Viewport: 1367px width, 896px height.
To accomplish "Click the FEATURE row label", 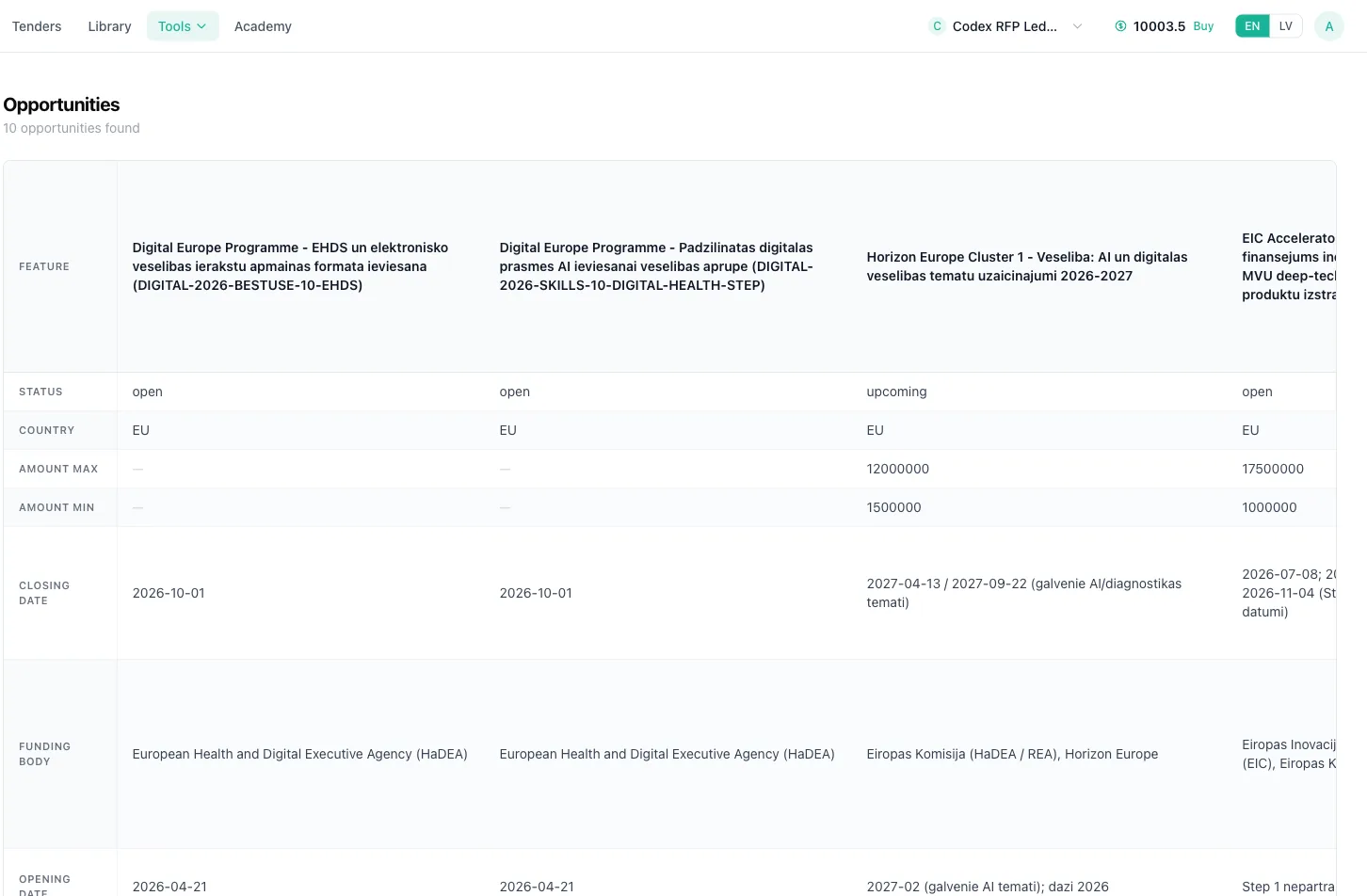I will tap(44, 266).
